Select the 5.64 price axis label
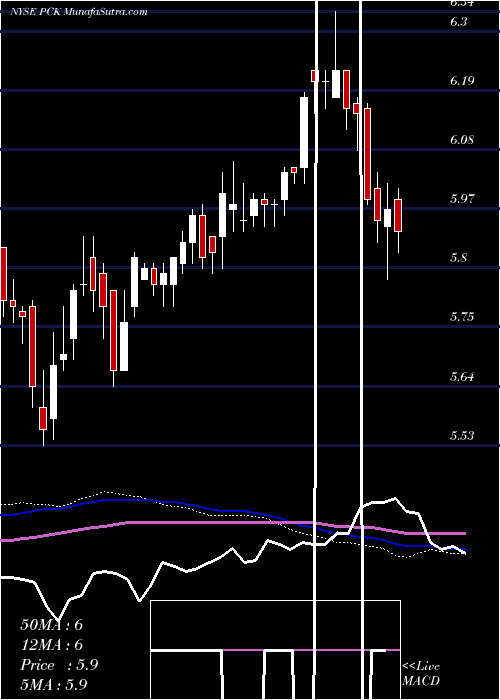 [x=462, y=376]
